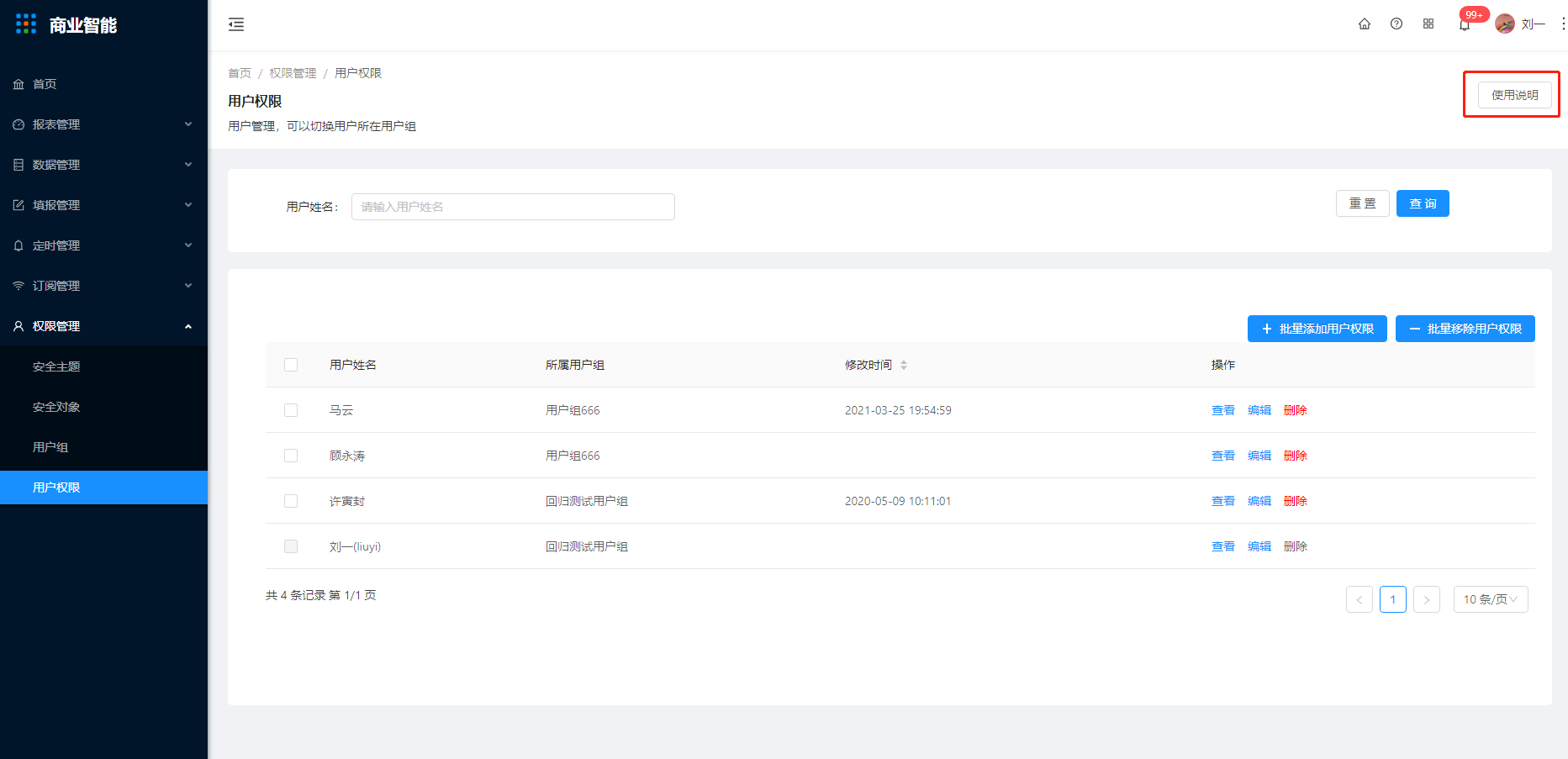The height and width of the screenshot is (759, 1568).
Task: Click the 所属用户组 column header
Action: point(575,365)
